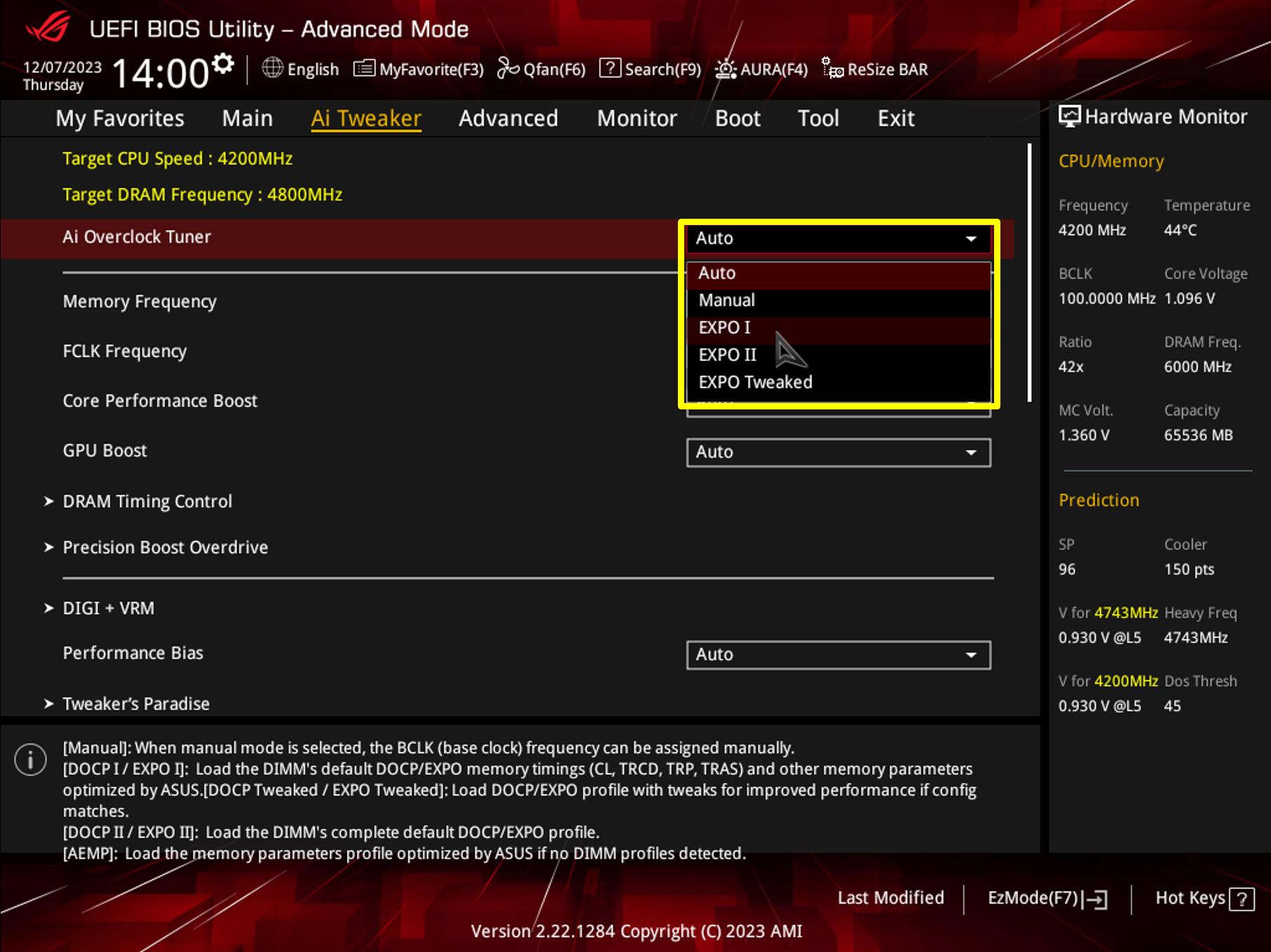Open AURA lighting settings icon
Image resolution: width=1271 pixels, height=952 pixels.
tap(724, 69)
